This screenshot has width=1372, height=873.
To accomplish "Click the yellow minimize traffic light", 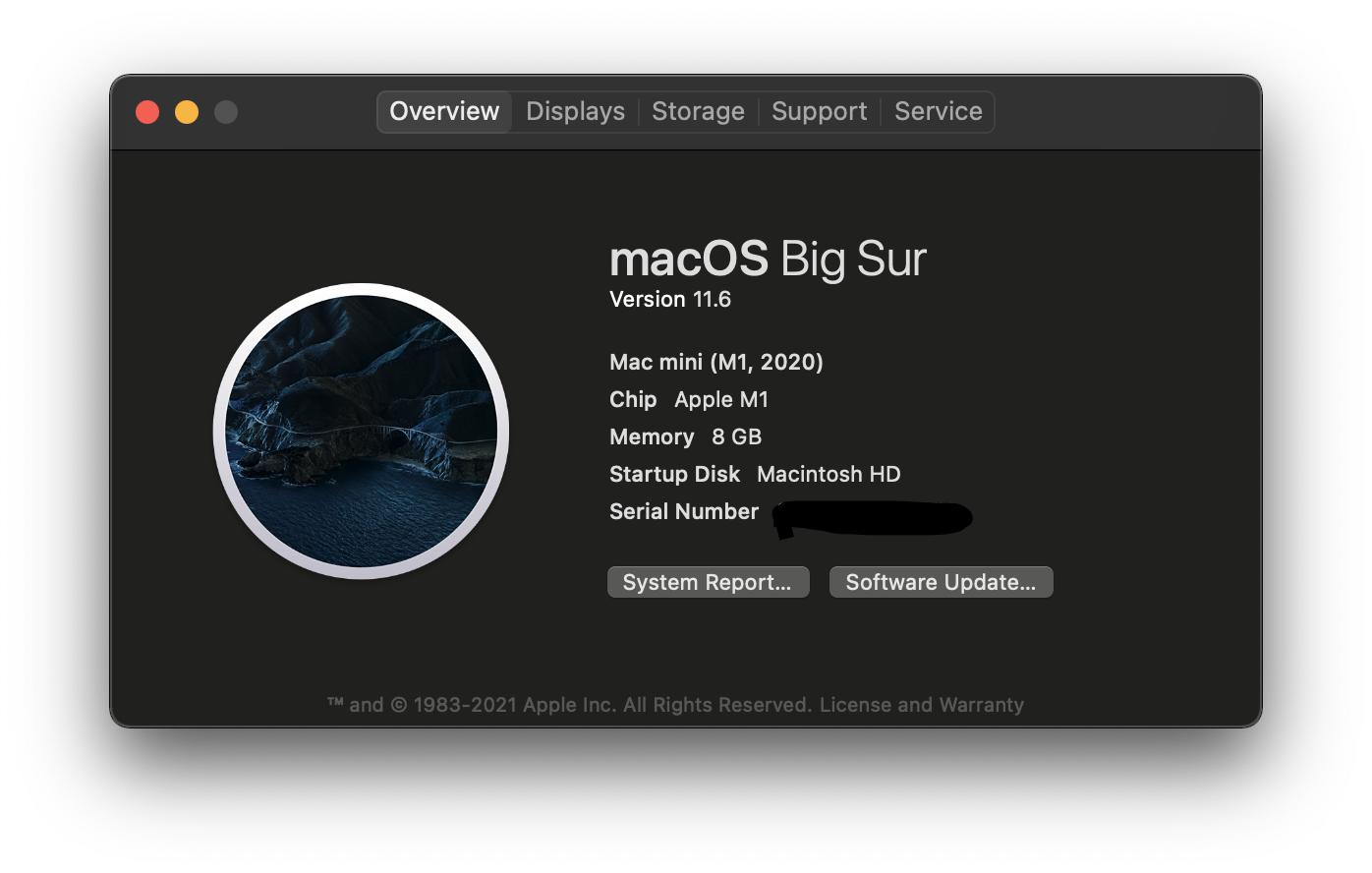I will click(186, 111).
